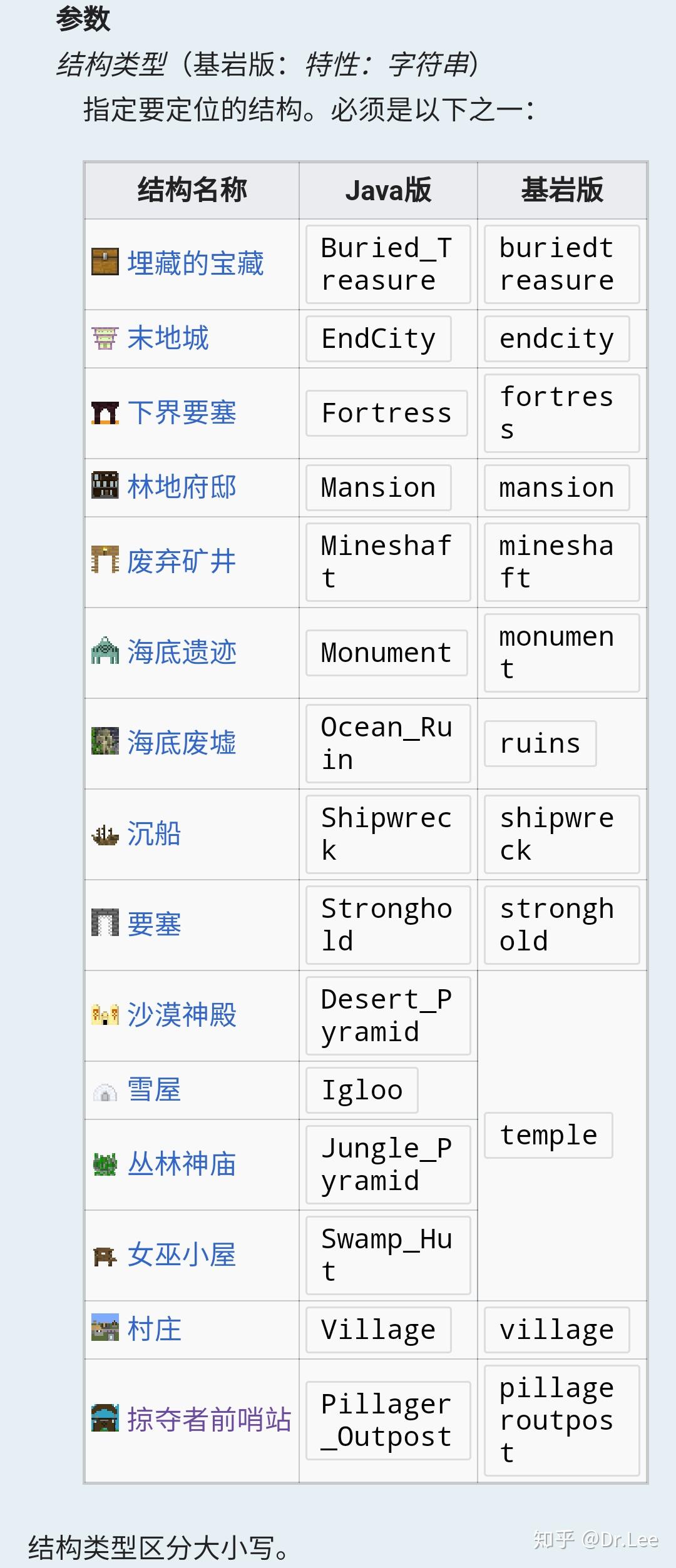Click the Java版 column header
The image size is (676, 1568).
[x=388, y=190]
